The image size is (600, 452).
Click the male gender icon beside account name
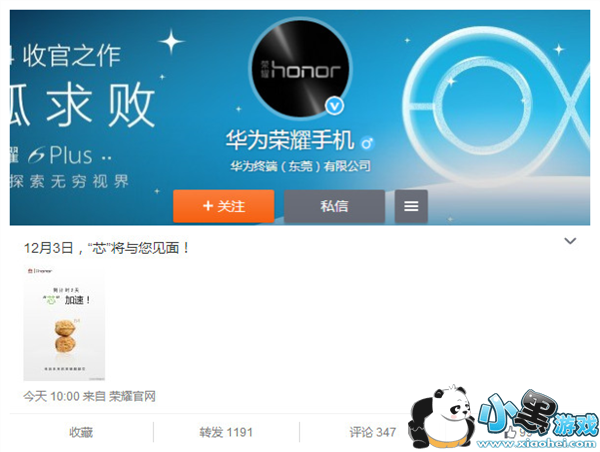368,143
